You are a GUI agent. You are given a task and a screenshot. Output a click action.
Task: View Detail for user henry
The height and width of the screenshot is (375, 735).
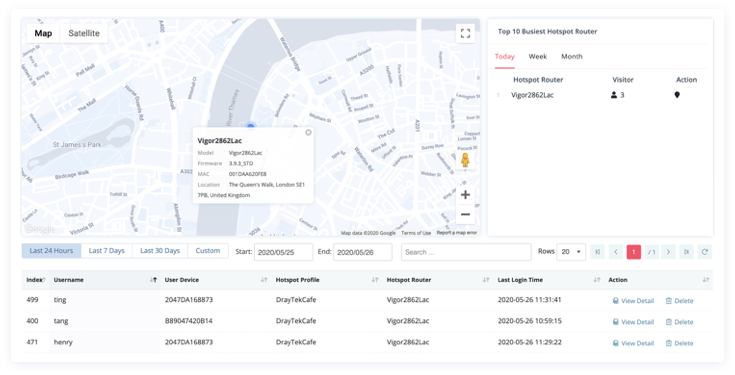[x=633, y=343]
